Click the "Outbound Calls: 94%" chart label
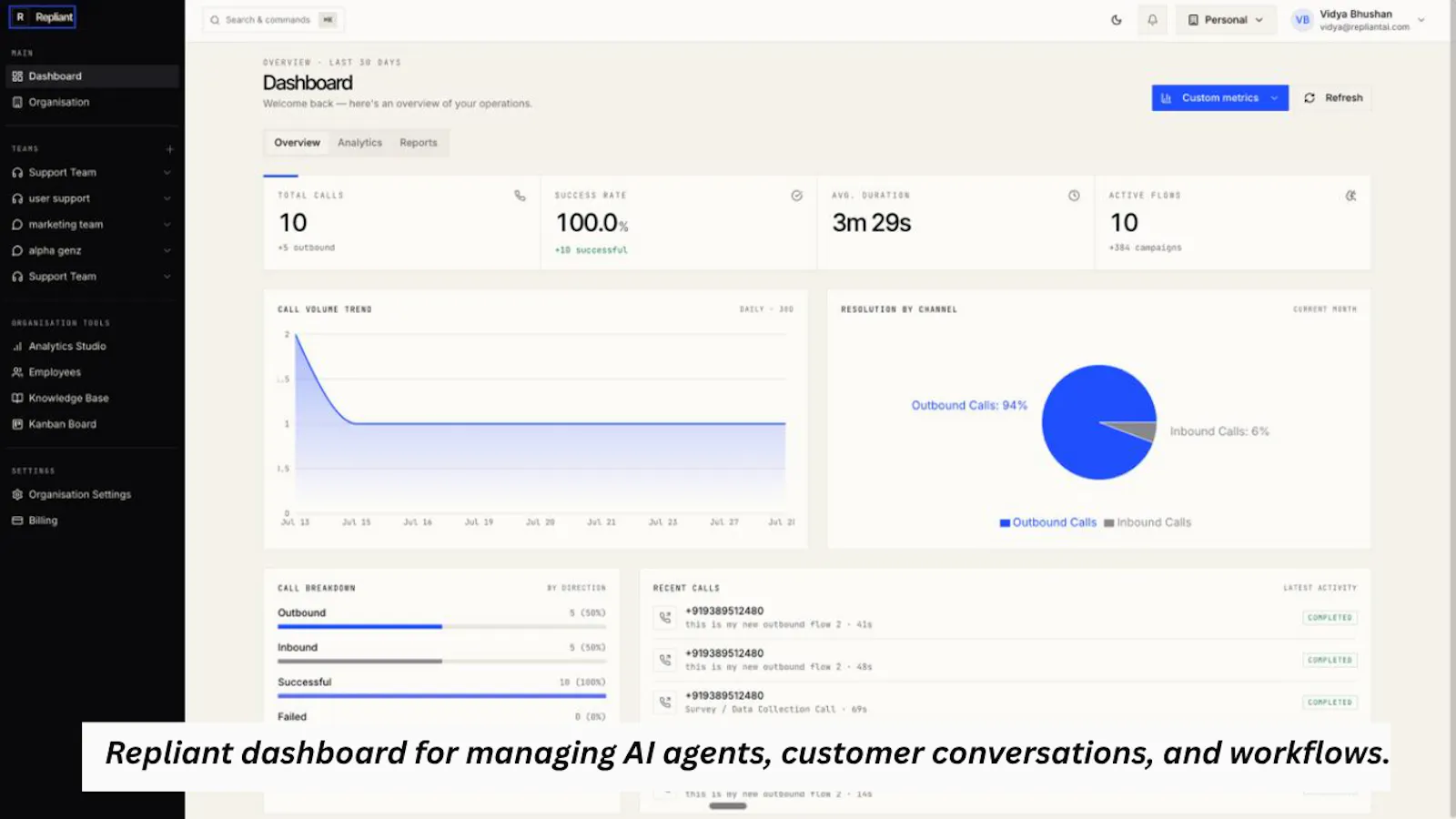The height and width of the screenshot is (819, 1456). [x=969, y=406]
